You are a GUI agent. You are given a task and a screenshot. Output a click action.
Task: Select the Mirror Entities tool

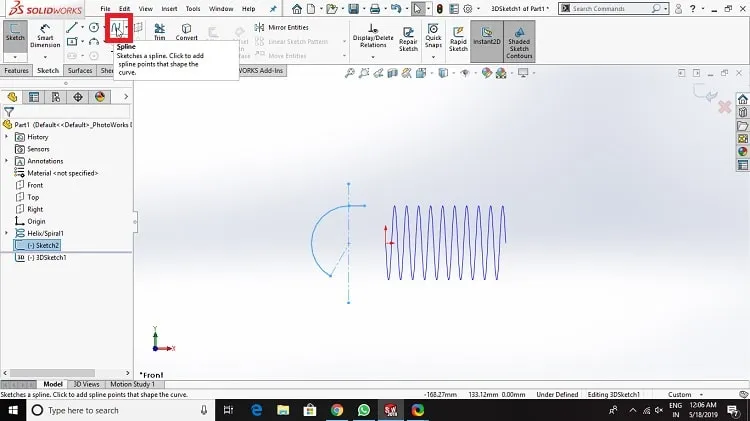coord(282,27)
